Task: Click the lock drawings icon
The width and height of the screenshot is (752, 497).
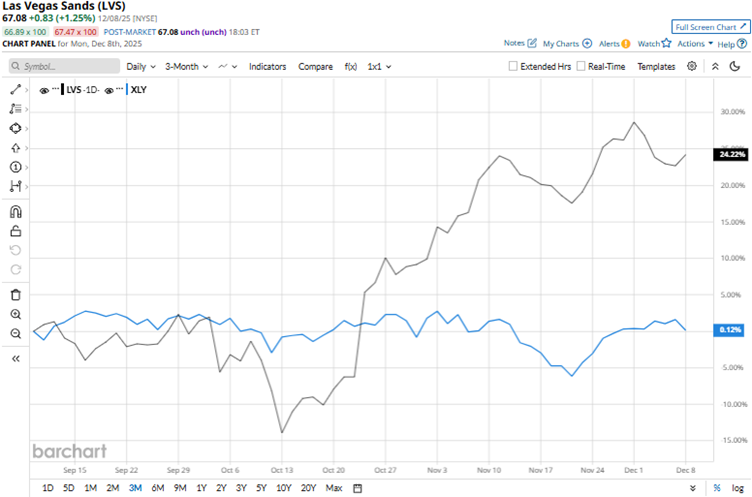Action: pyautogui.click(x=15, y=231)
